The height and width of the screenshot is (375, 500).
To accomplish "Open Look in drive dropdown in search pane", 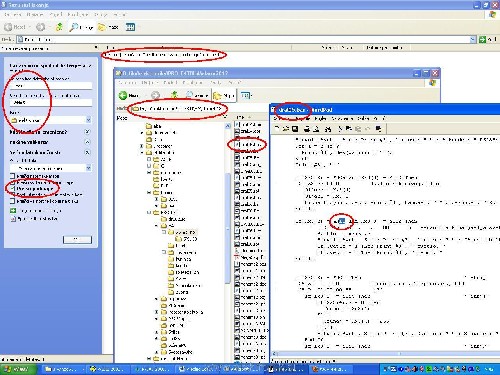I will (88, 120).
